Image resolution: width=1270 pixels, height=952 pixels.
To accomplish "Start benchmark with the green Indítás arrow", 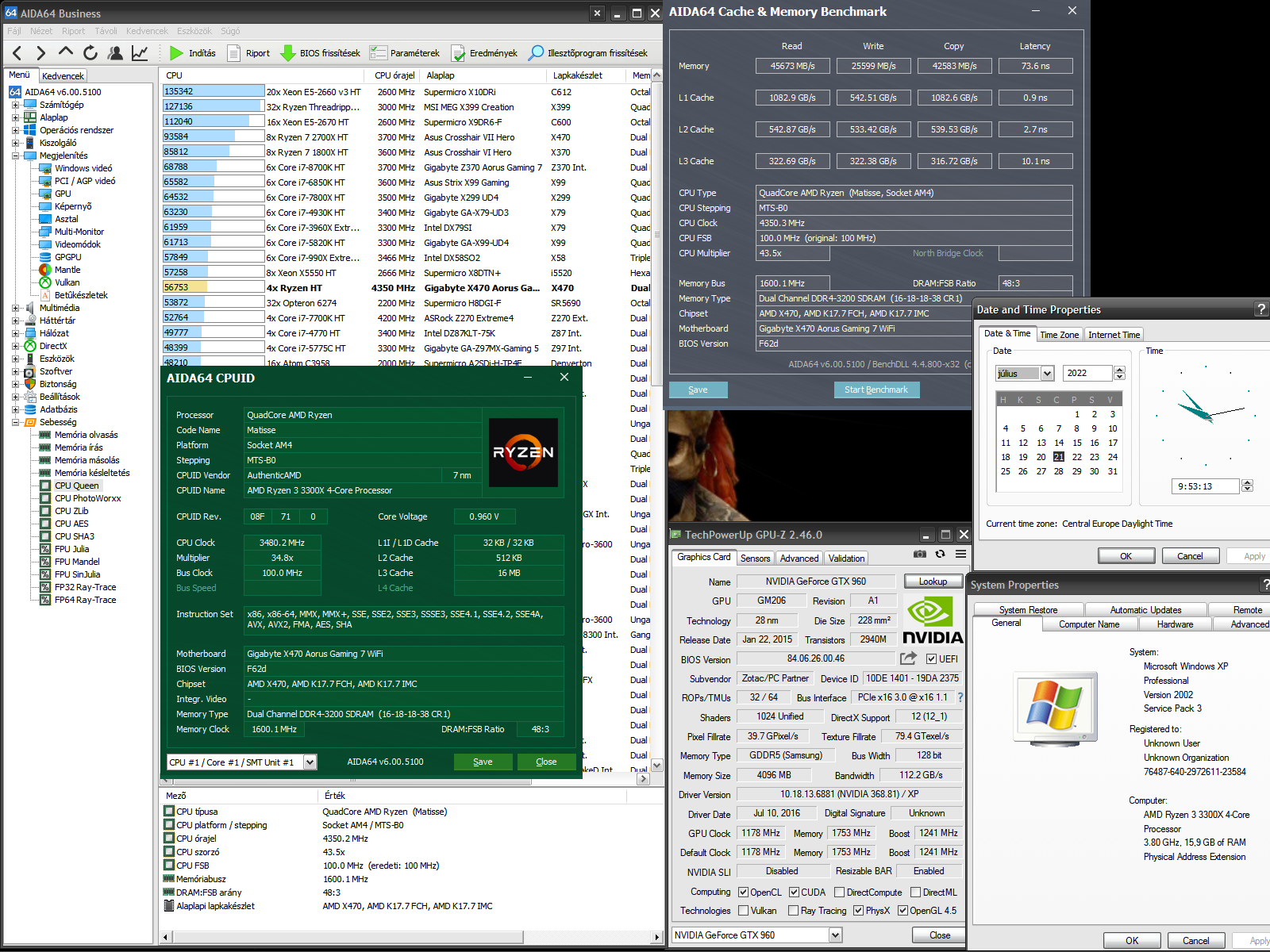I will coord(176,53).
